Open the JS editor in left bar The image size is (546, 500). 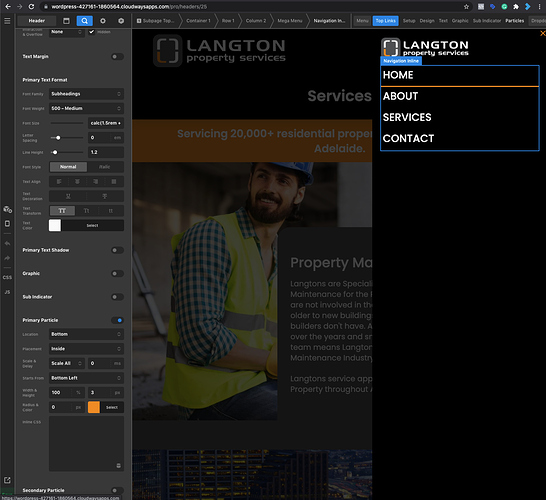pyautogui.click(x=7, y=292)
